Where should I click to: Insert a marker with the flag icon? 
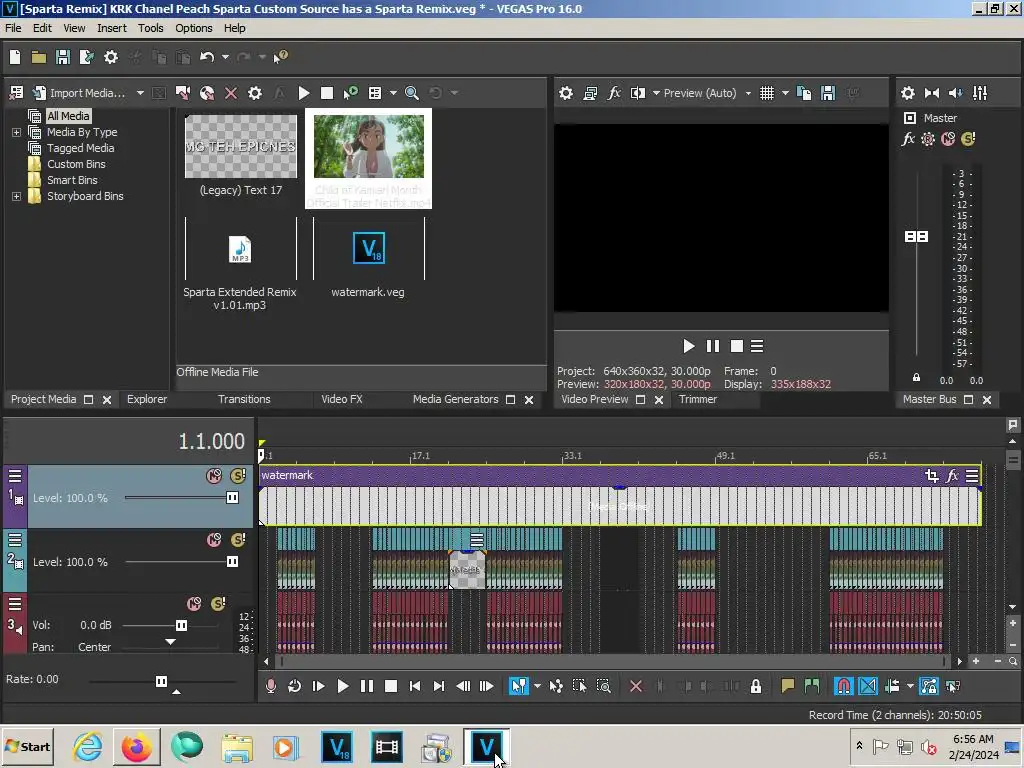[788, 686]
